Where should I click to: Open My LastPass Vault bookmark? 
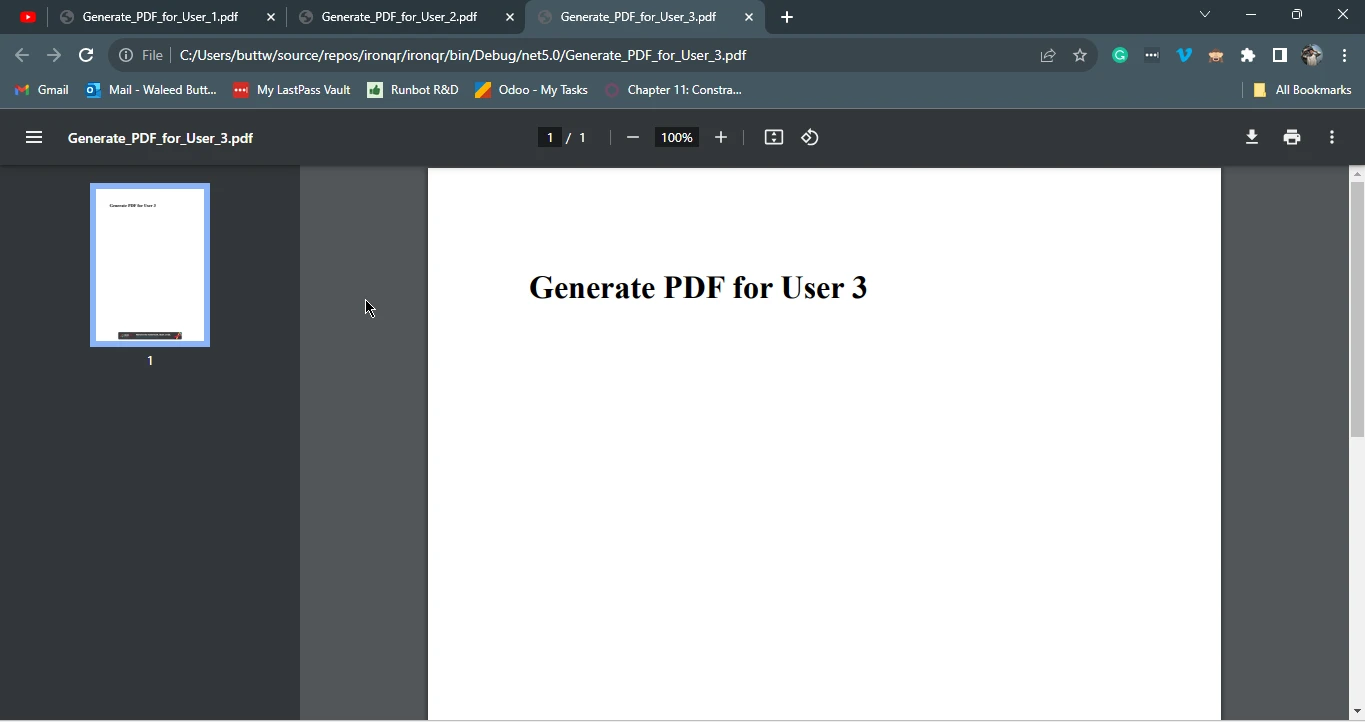point(292,90)
